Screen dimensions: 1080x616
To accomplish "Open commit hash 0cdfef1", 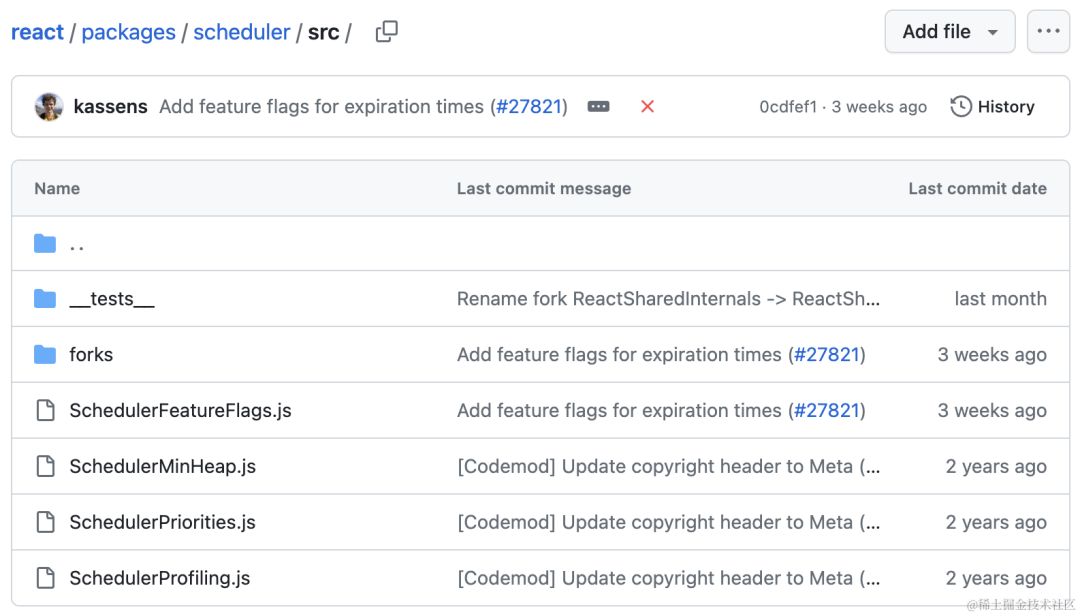I will pyautogui.click(x=787, y=107).
